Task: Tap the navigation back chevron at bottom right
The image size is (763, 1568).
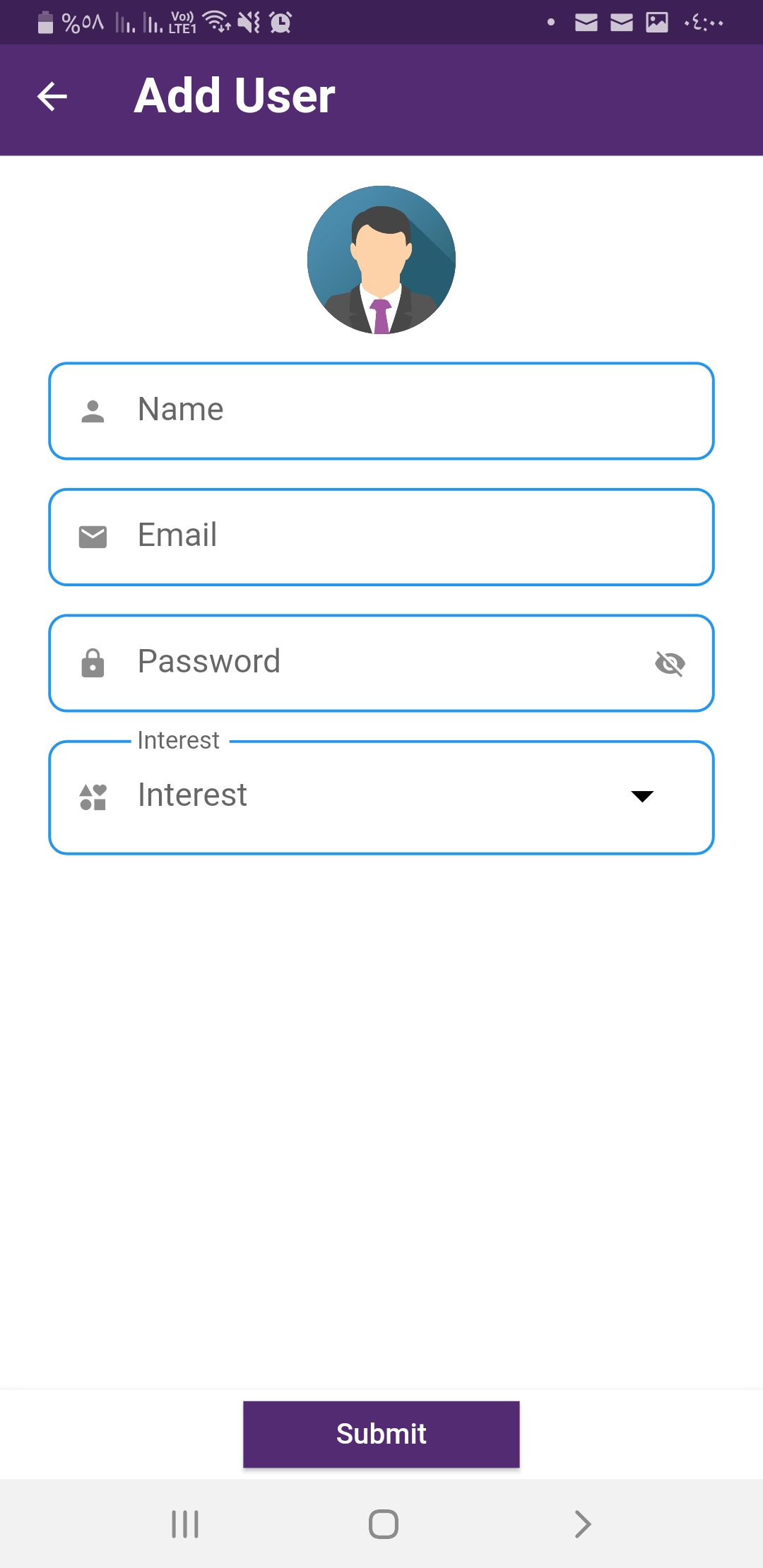Action: point(581,1524)
